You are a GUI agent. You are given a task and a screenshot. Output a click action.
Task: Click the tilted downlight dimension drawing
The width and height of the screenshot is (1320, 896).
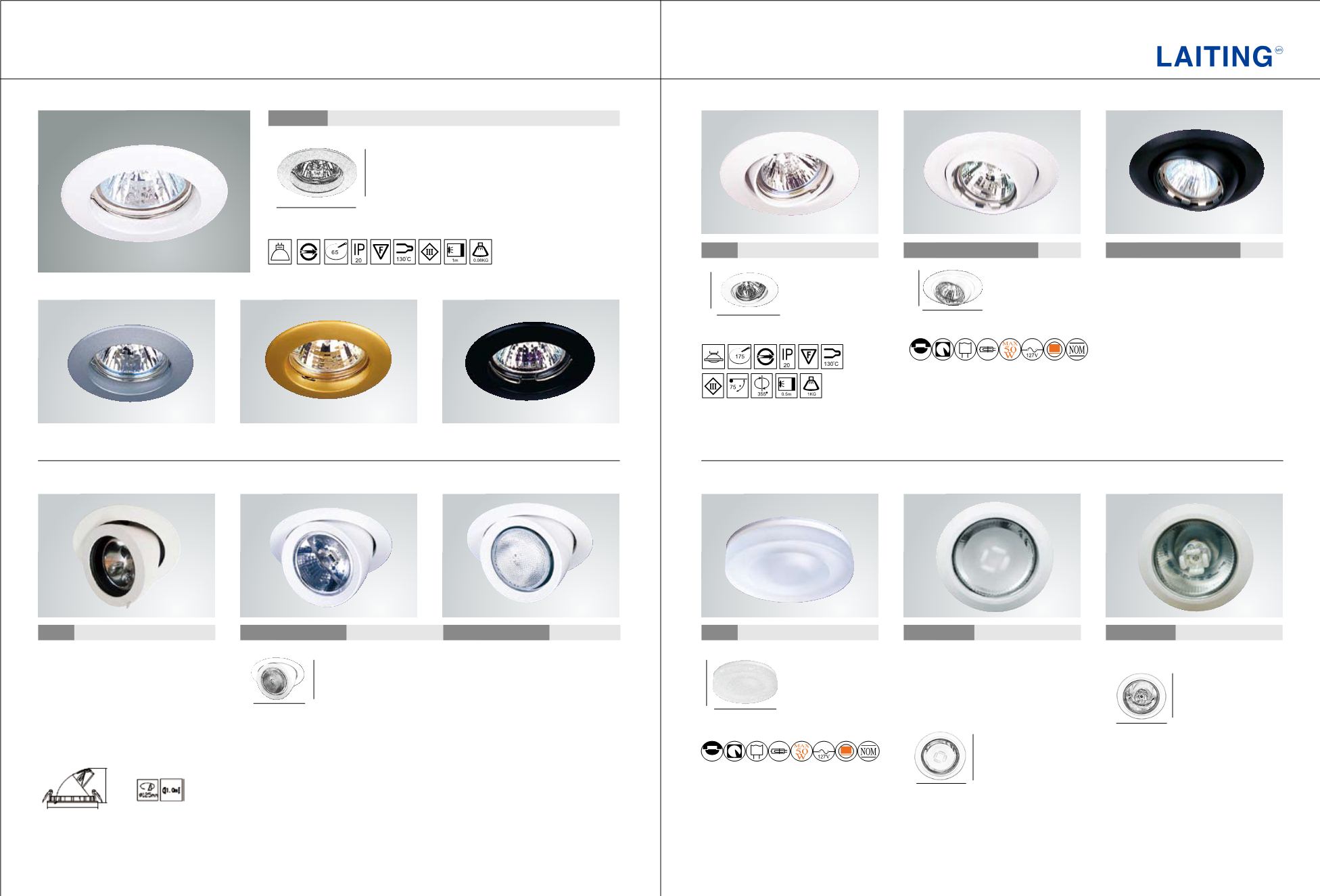coord(74,788)
